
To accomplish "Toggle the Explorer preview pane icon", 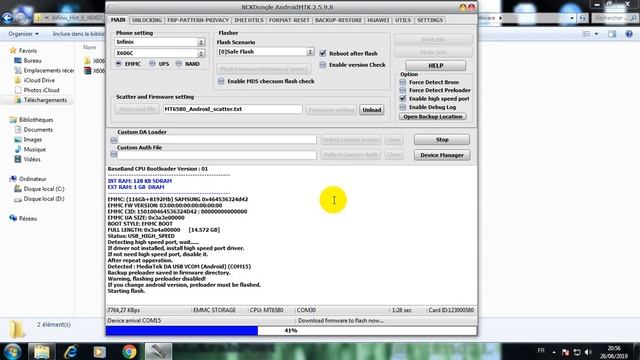I will (612, 34).
